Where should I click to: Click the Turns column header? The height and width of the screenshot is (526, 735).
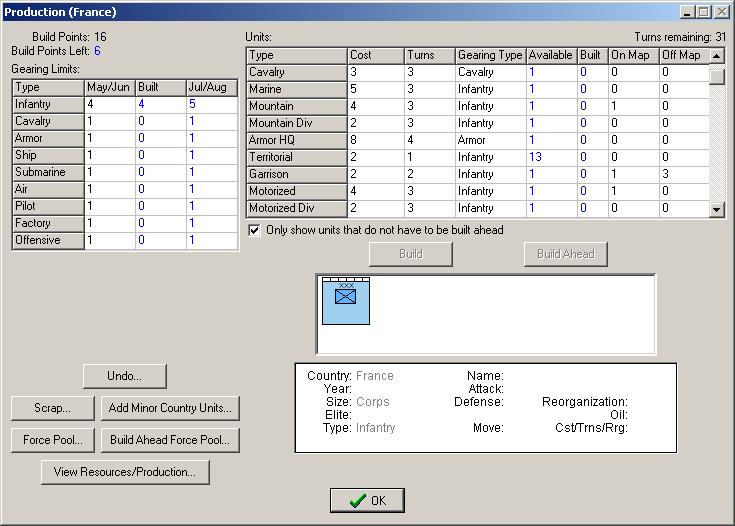[429, 55]
